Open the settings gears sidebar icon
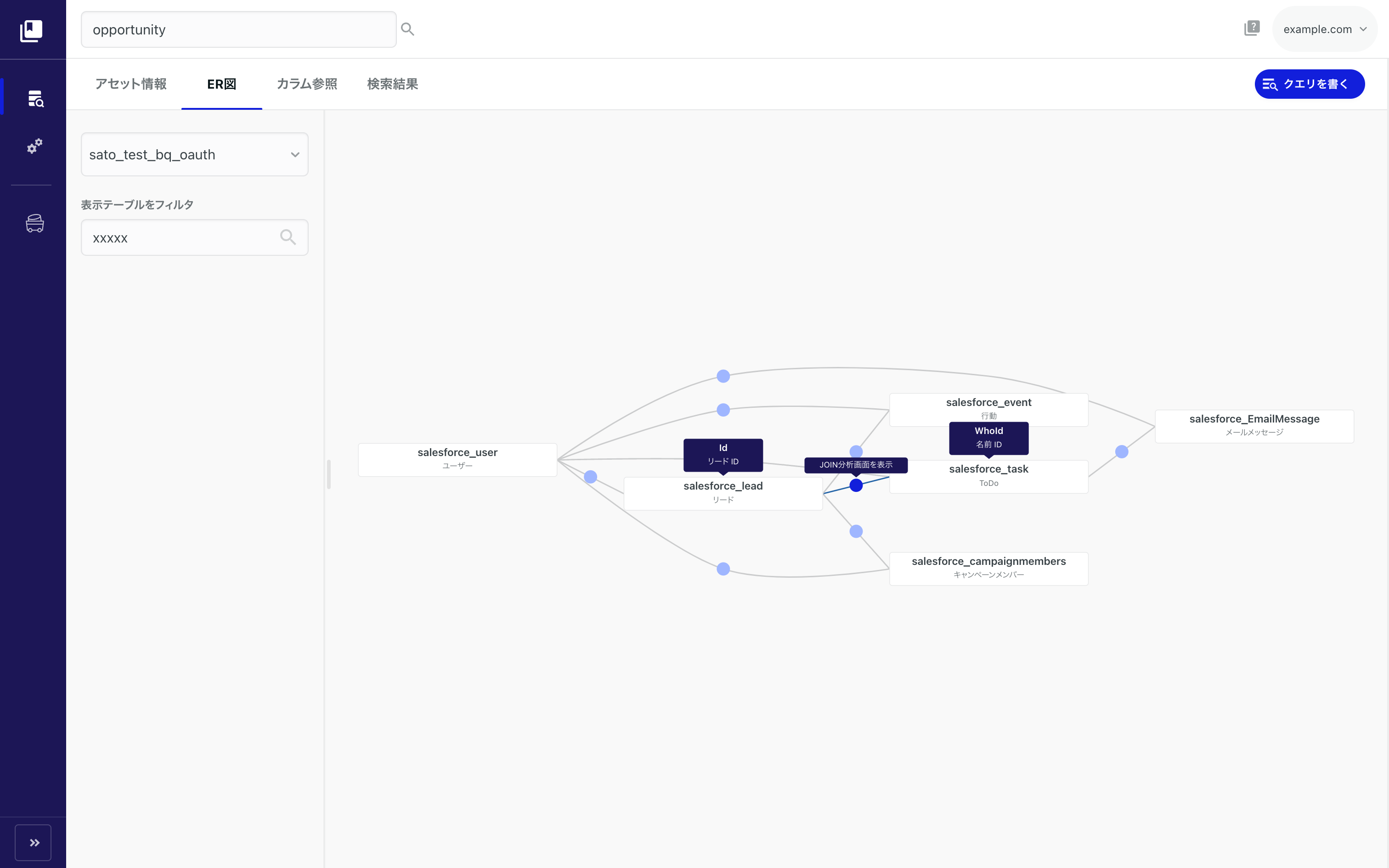Screen dimensions: 1389x868 coord(35,146)
